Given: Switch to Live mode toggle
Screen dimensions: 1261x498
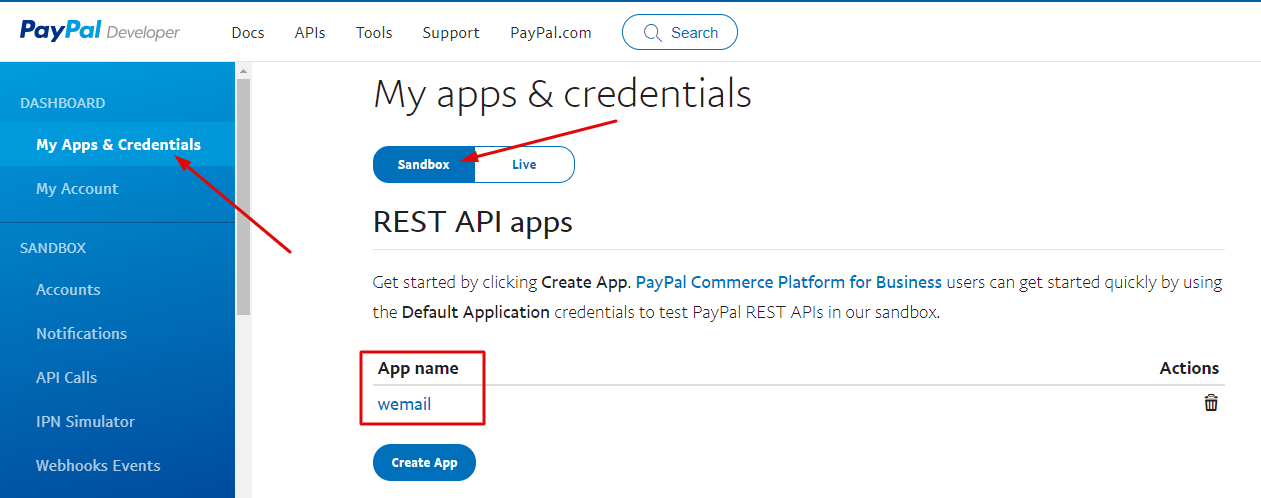Looking at the screenshot, I should point(524,165).
